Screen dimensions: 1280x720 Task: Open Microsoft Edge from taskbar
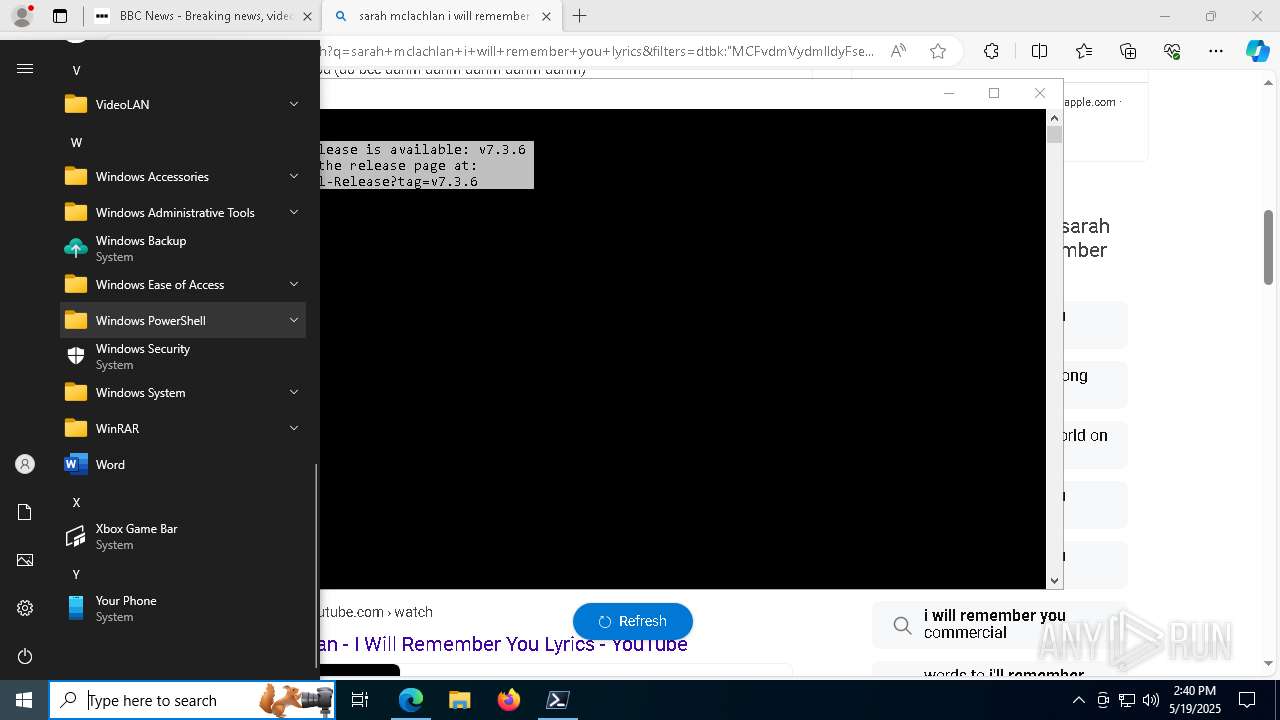tap(411, 700)
